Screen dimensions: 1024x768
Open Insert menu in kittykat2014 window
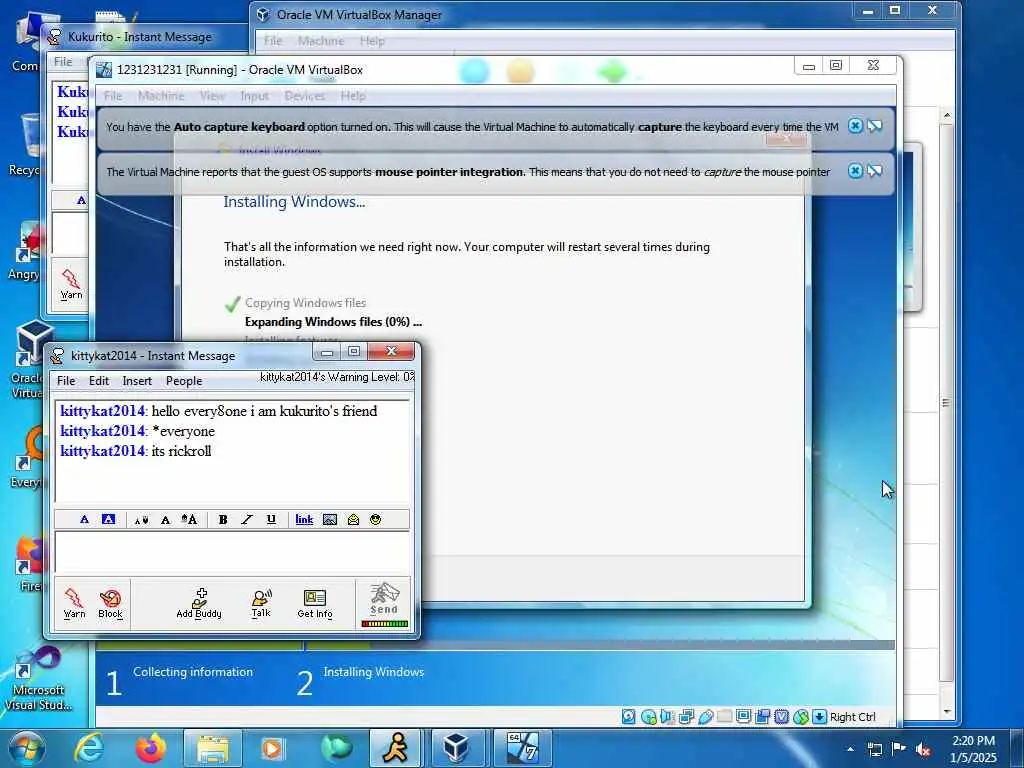pos(137,381)
